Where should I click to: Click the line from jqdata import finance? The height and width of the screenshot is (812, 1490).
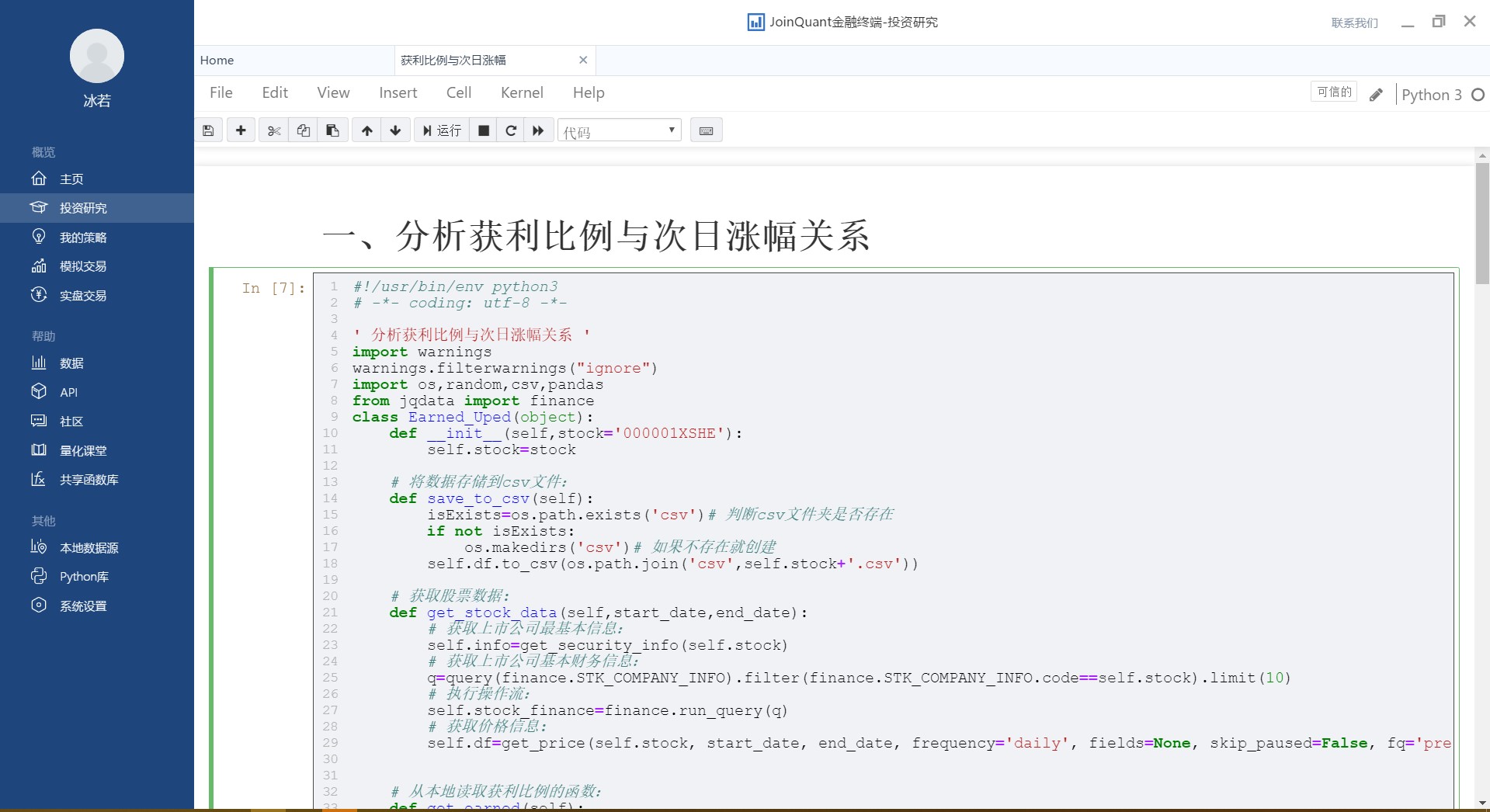click(x=473, y=401)
